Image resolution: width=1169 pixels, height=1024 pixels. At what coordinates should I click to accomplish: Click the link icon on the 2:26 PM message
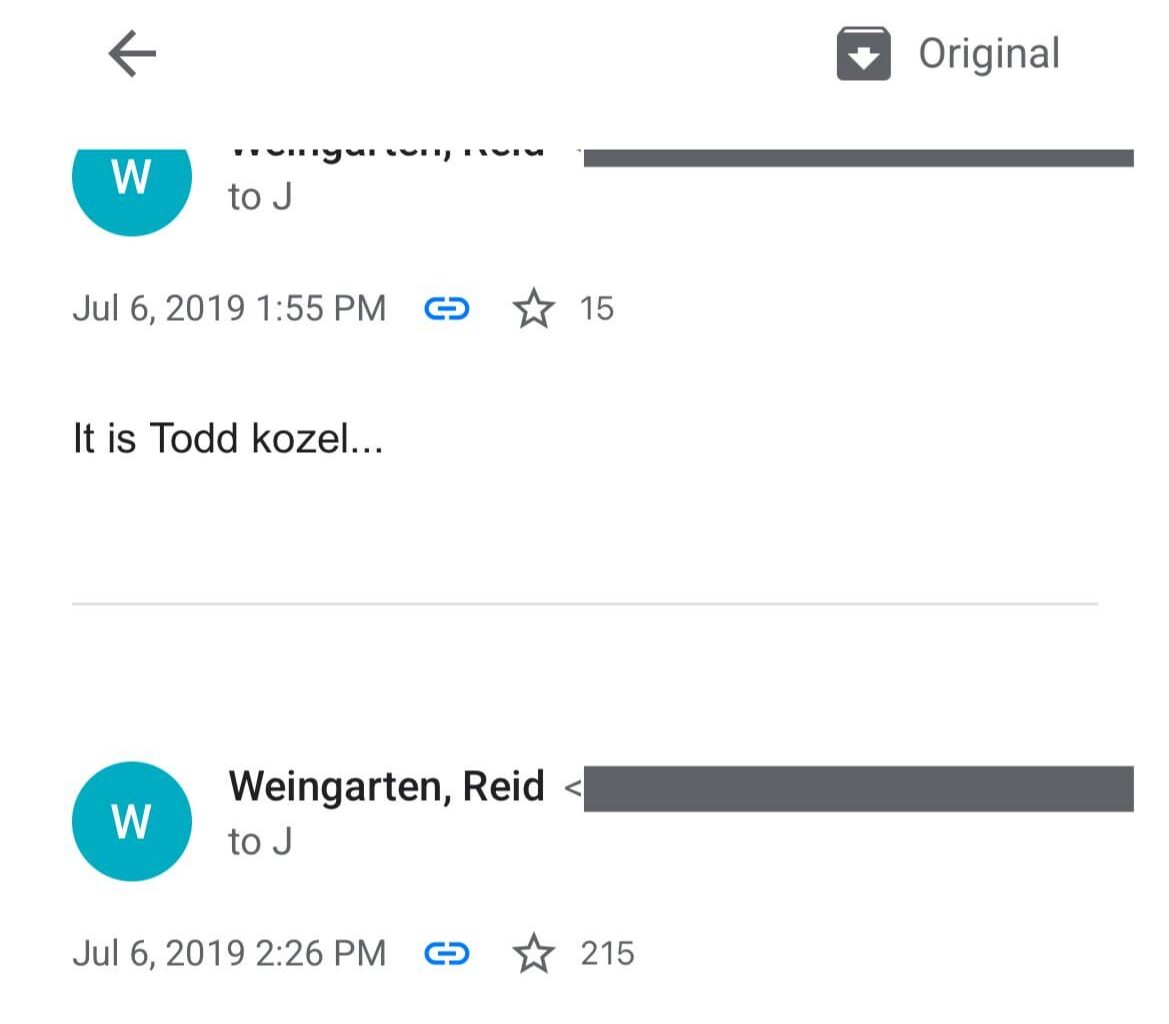[447, 954]
